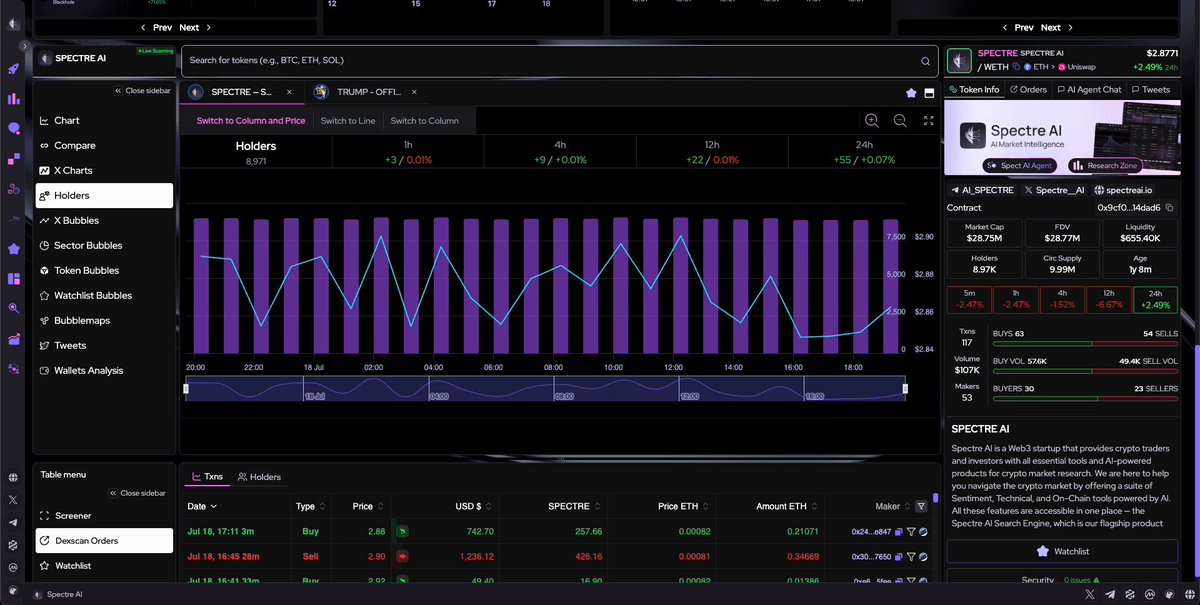The height and width of the screenshot is (605, 1200).
Task: Copy the contract address 0x9cf0...14dad6
Action: [x=1170, y=208]
